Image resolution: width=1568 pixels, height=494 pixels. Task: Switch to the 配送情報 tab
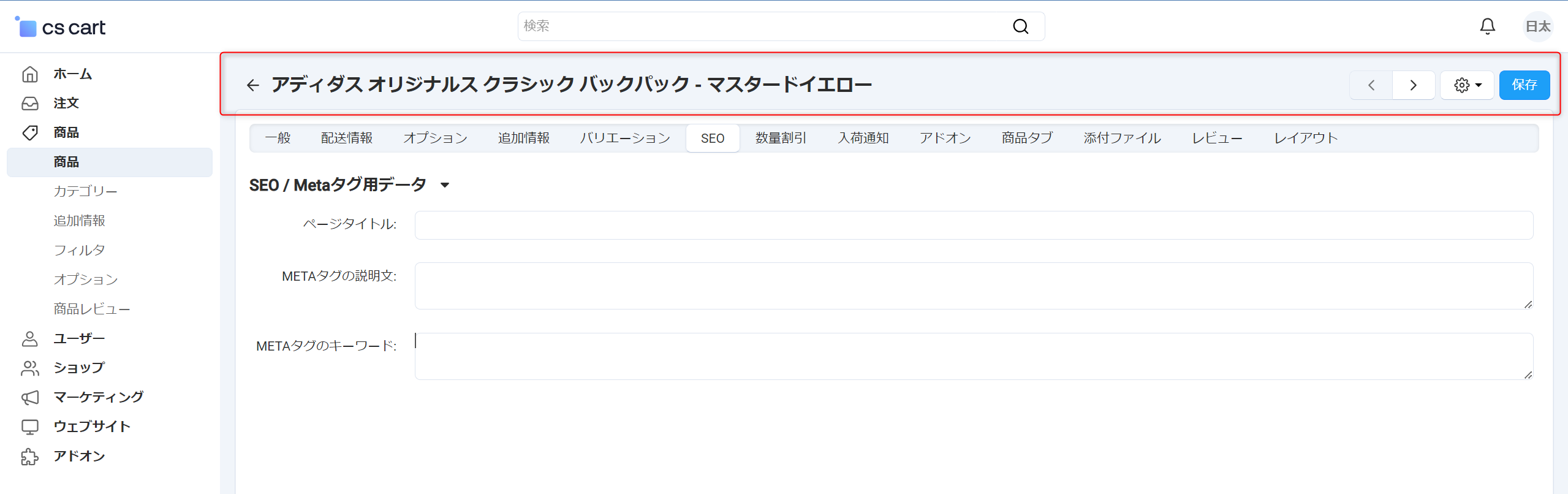tap(347, 139)
